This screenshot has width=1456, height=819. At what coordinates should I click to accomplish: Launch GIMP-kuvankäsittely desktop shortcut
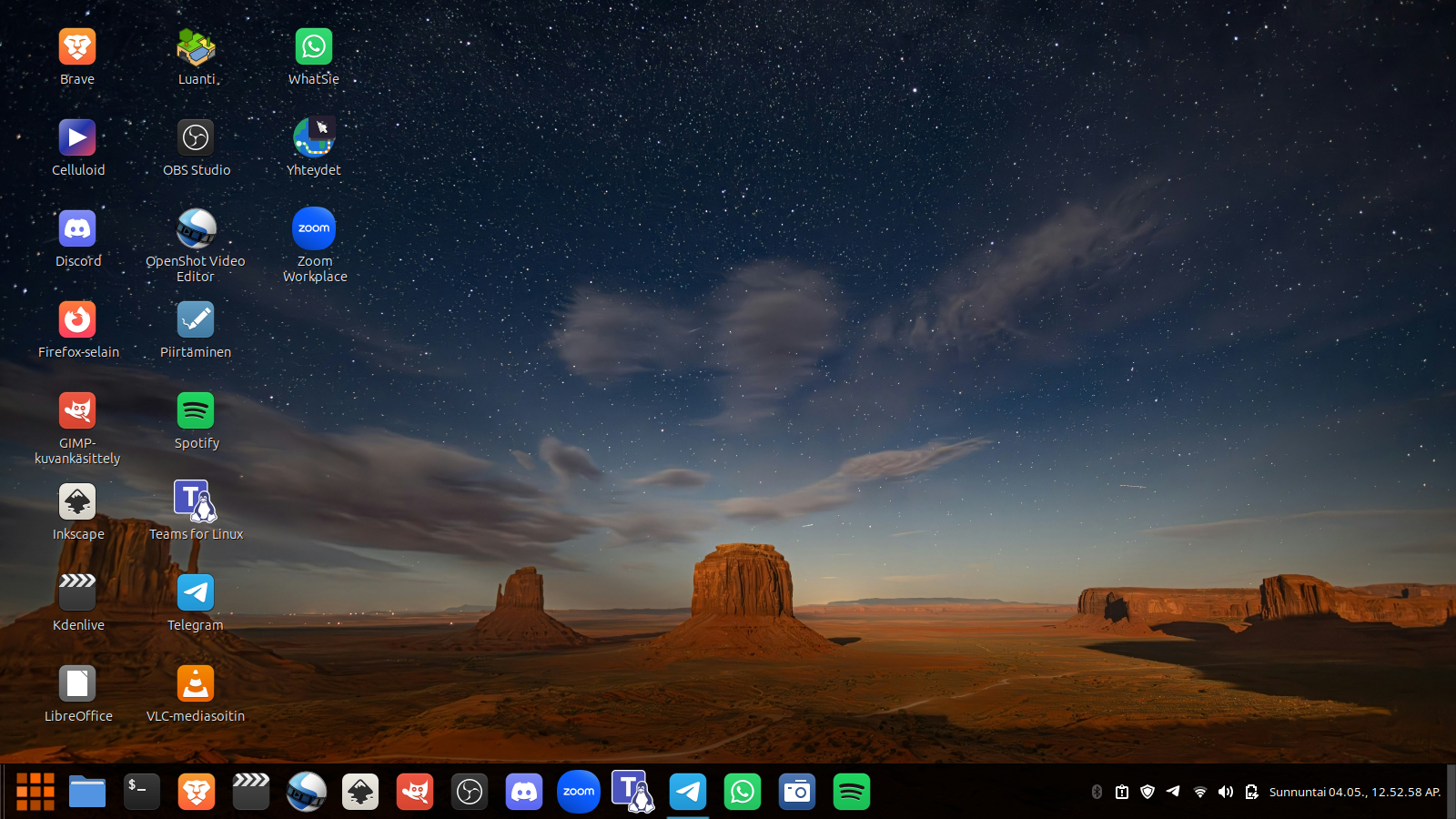77,411
